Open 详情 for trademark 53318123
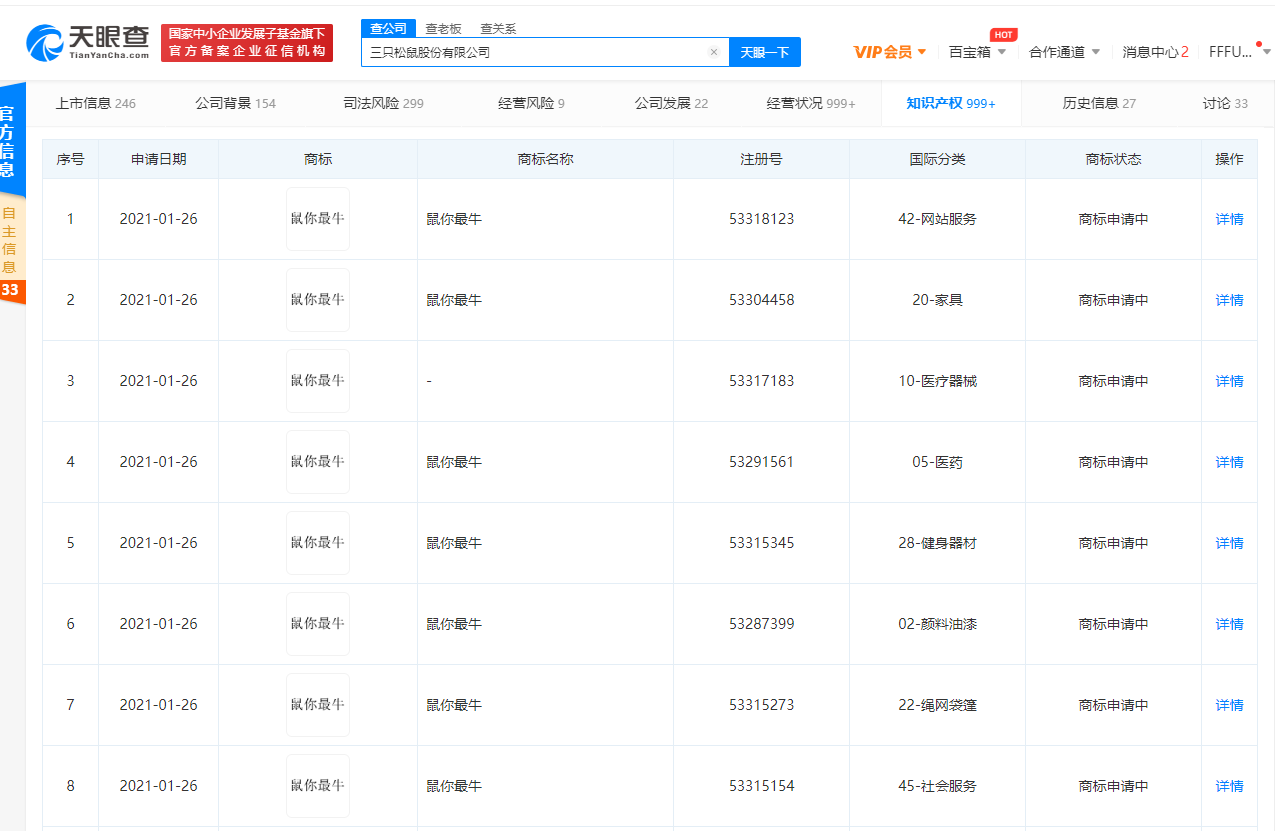Screen dimensions: 1275x831 tap(1229, 219)
